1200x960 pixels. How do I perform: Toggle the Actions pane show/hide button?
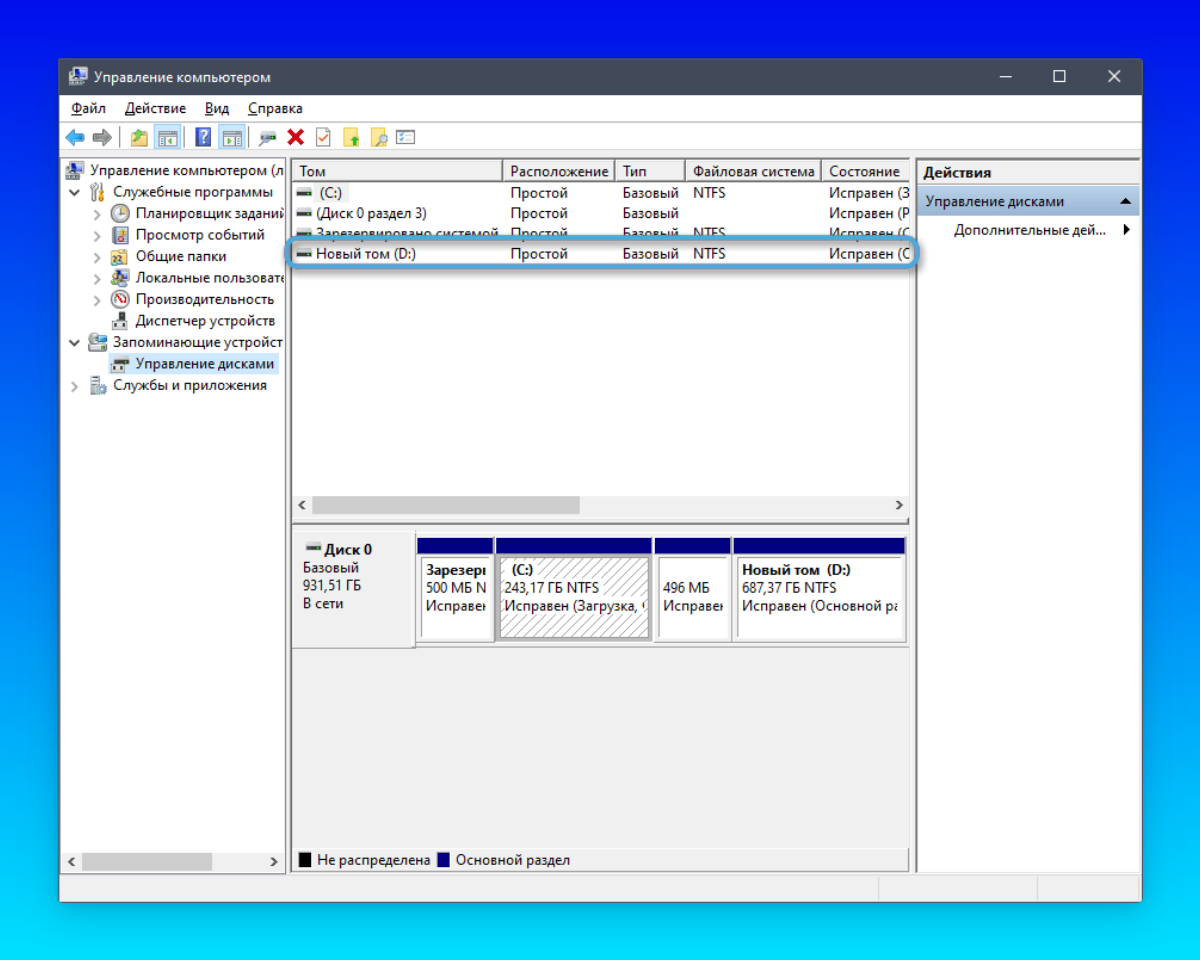232,138
